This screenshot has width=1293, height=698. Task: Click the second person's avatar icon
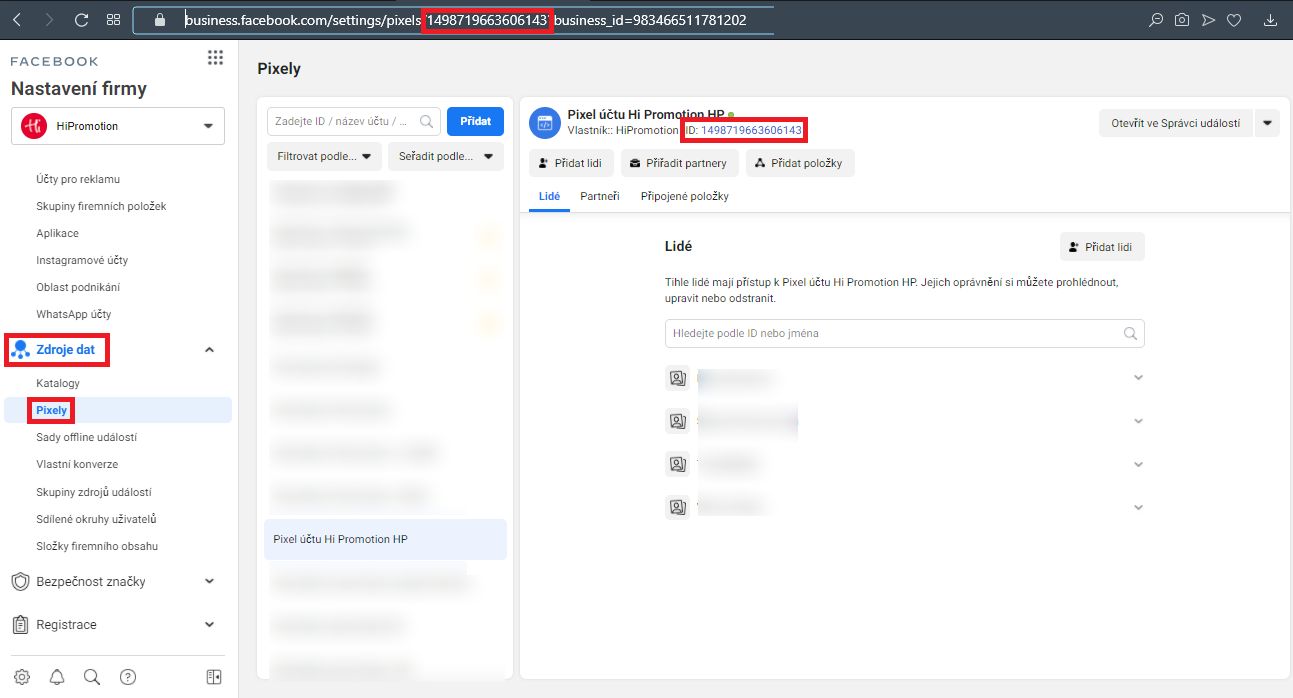pos(677,421)
